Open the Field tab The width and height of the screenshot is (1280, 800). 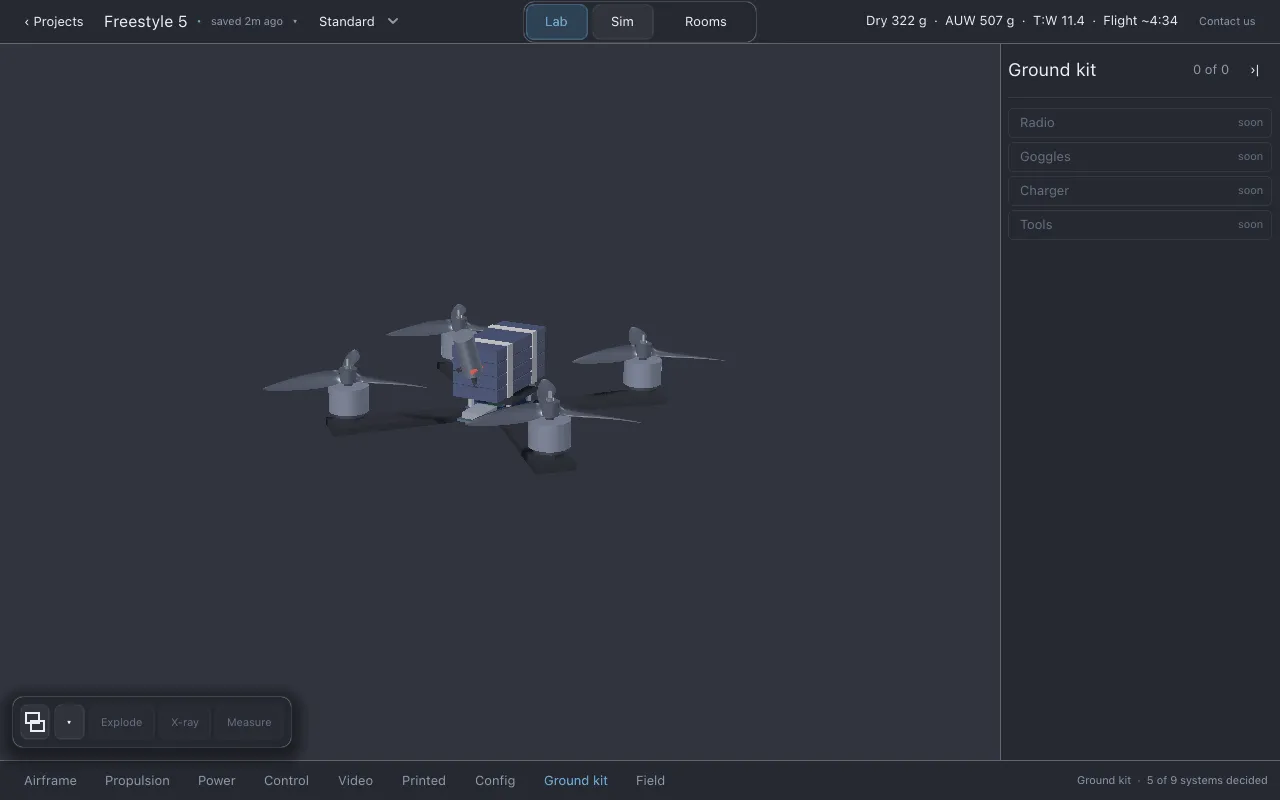coord(650,780)
